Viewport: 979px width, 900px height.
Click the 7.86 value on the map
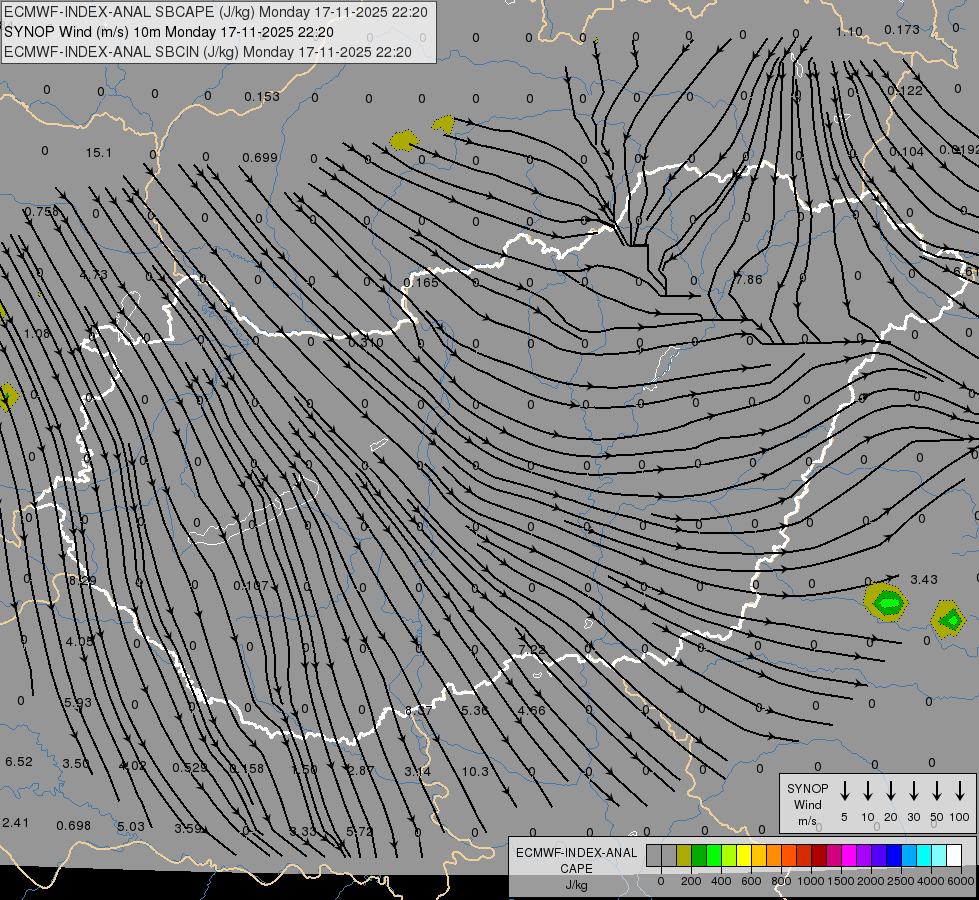coord(749,279)
